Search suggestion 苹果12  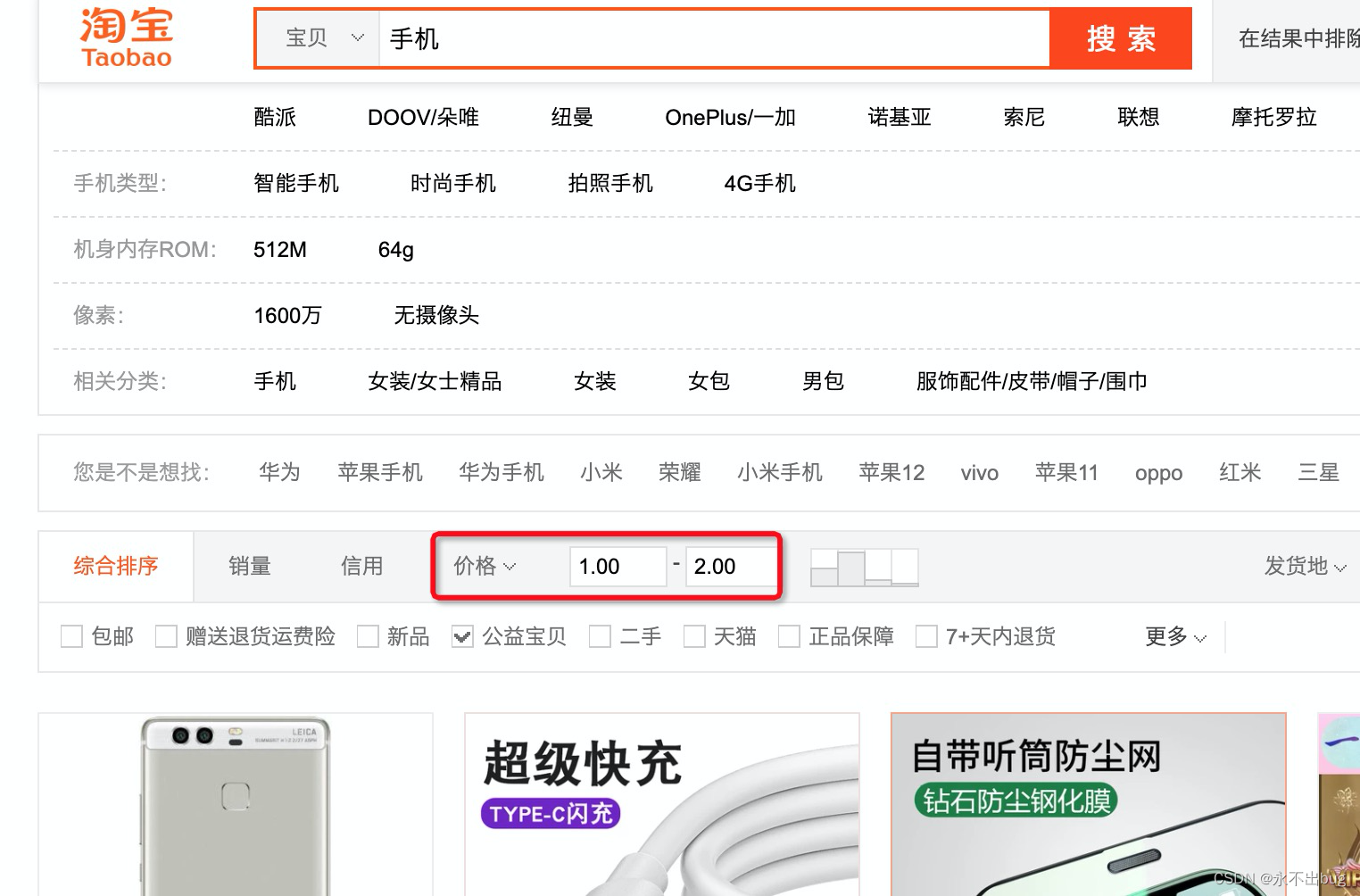tap(891, 472)
